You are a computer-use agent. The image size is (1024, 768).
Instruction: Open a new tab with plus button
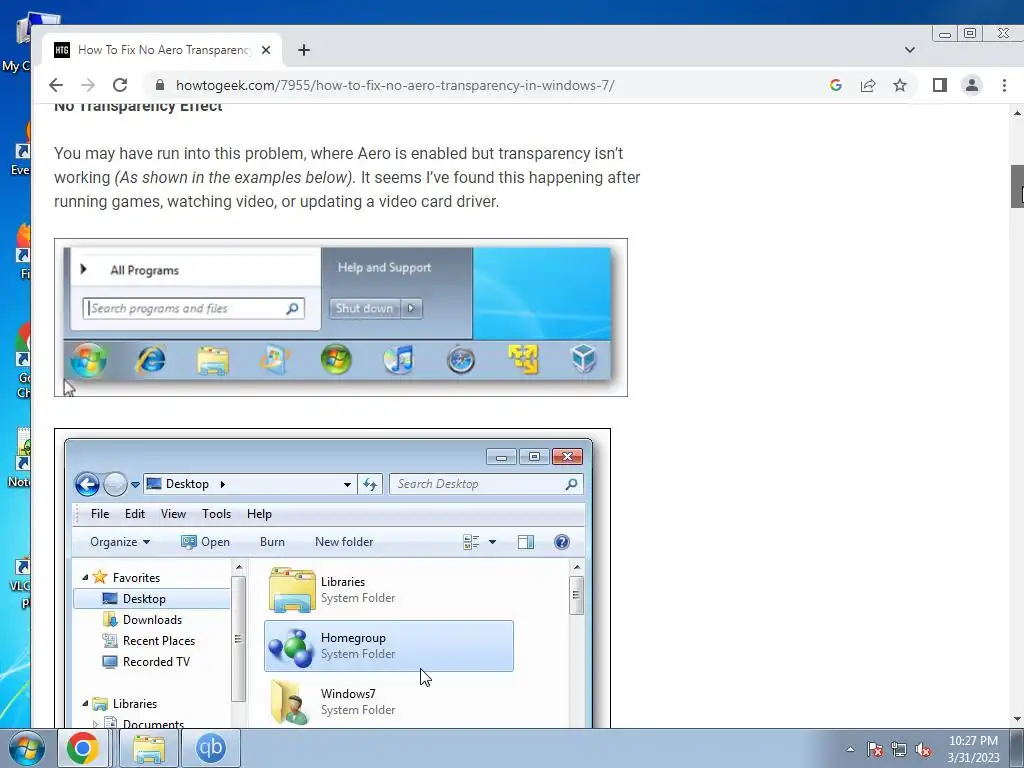[304, 50]
